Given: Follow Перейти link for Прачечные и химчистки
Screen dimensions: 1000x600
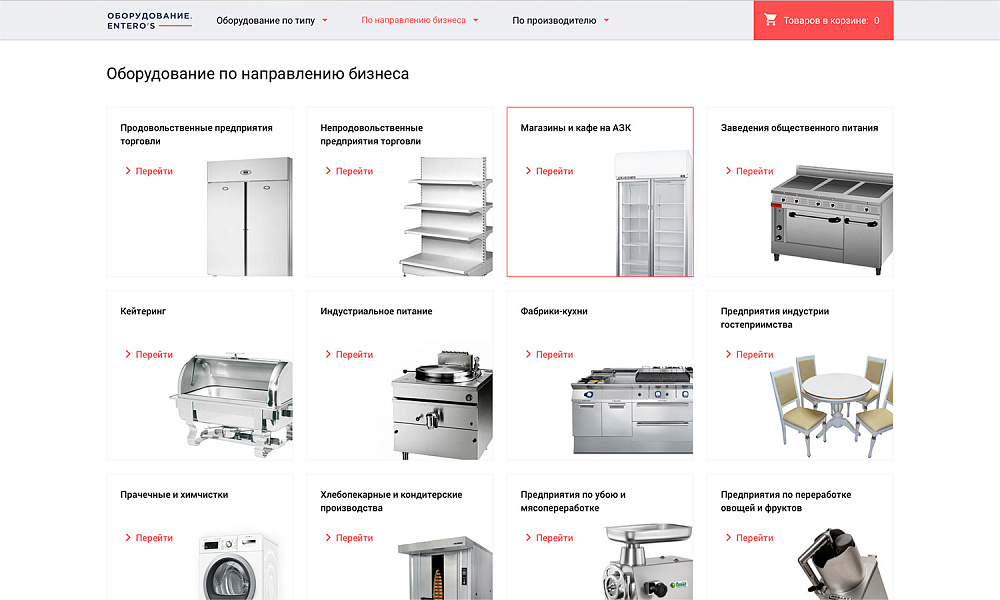Looking at the screenshot, I should click(152, 537).
